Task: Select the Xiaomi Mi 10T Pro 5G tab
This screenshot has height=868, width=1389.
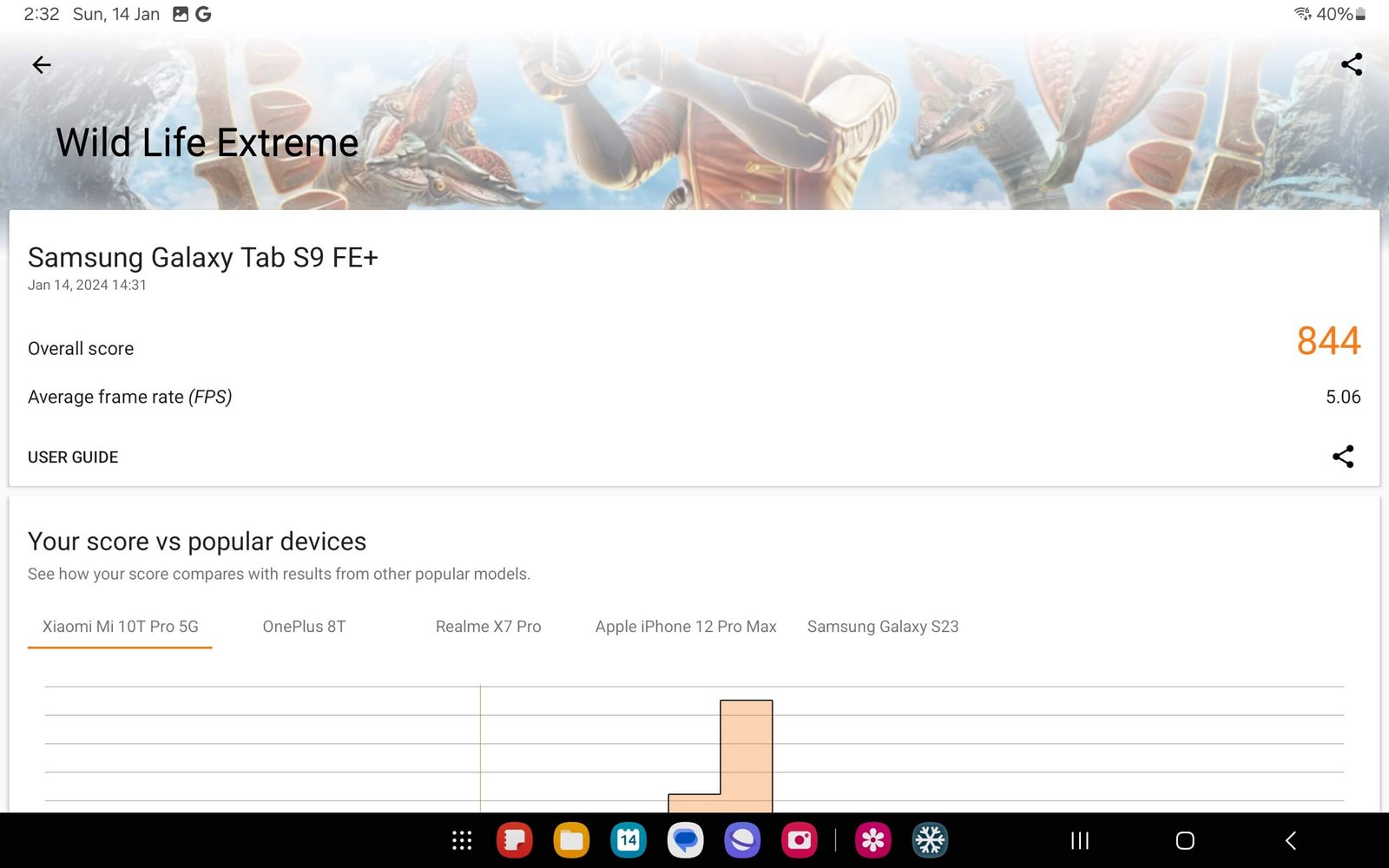Action: pyautogui.click(x=120, y=627)
